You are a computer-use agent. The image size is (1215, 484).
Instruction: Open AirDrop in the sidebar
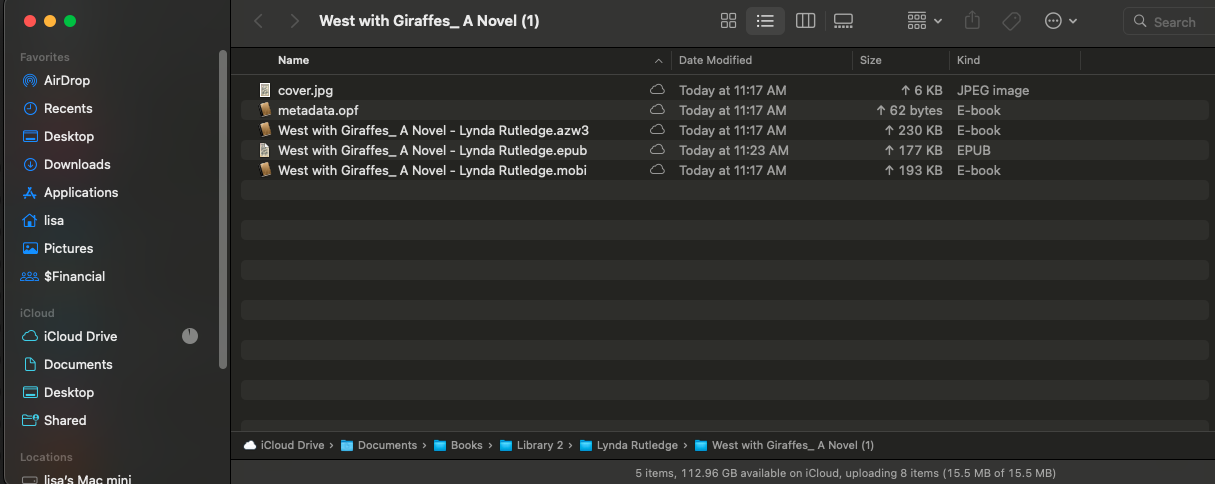67,80
